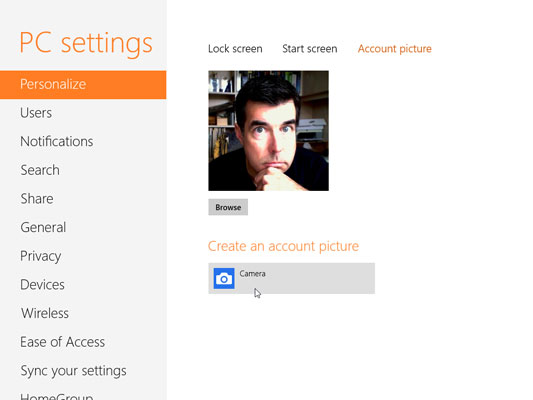
Task: Select the Account picture tab
Action: (395, 49)
